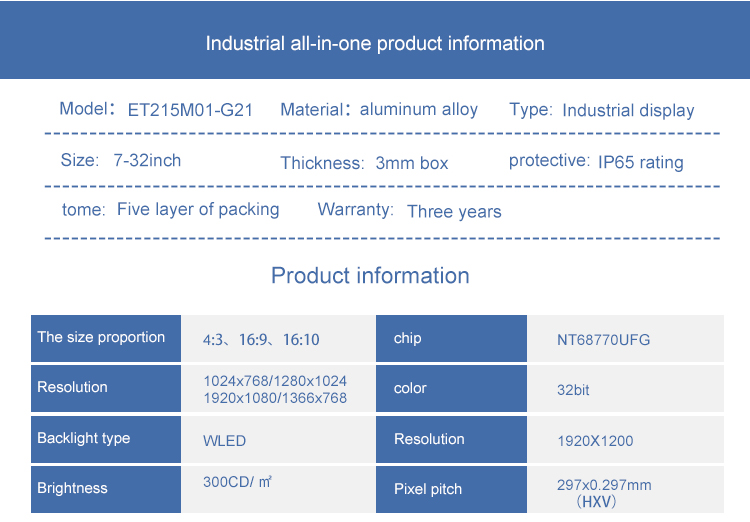Click the "Three years" warranty value

[x=454, y=211]
